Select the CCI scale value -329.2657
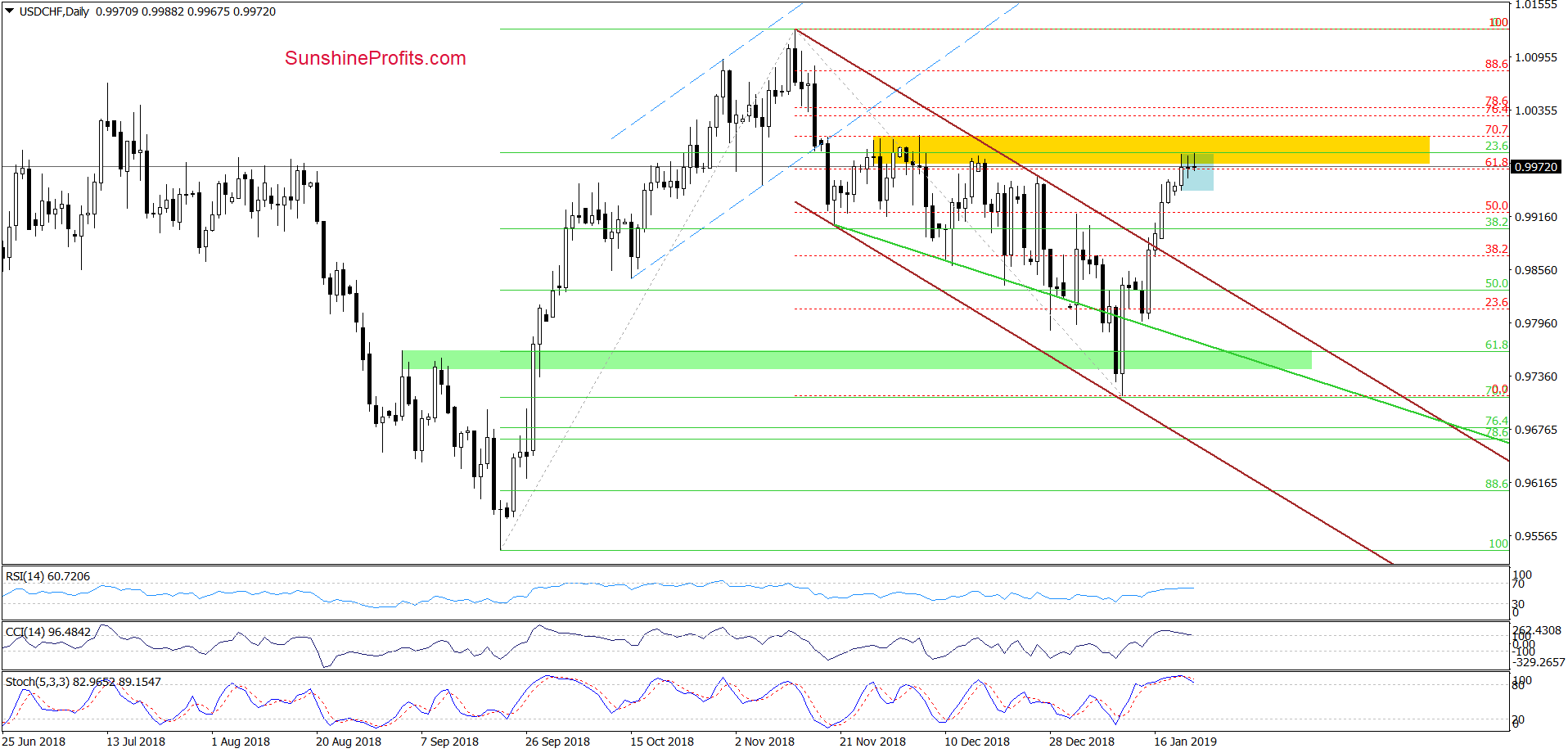The height and width of the screenshot is (753, 1568). pos(1539,662)
